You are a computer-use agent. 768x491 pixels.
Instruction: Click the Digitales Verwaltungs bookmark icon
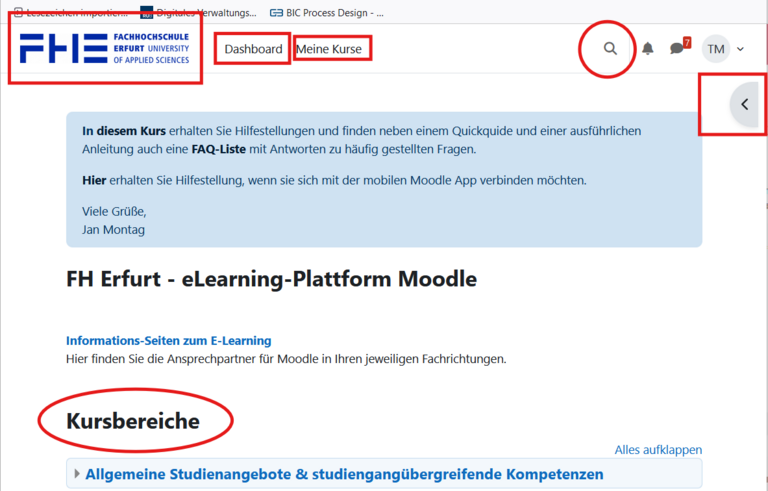(147, 12)
